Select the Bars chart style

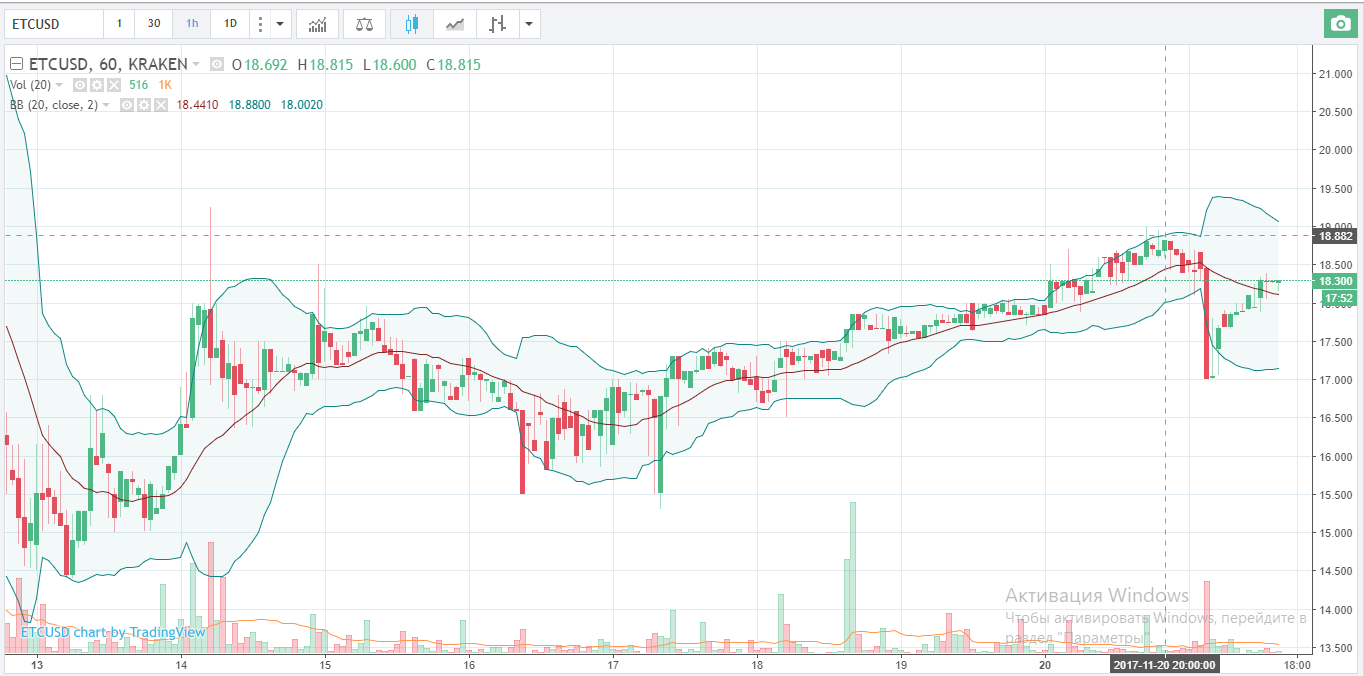495,23
